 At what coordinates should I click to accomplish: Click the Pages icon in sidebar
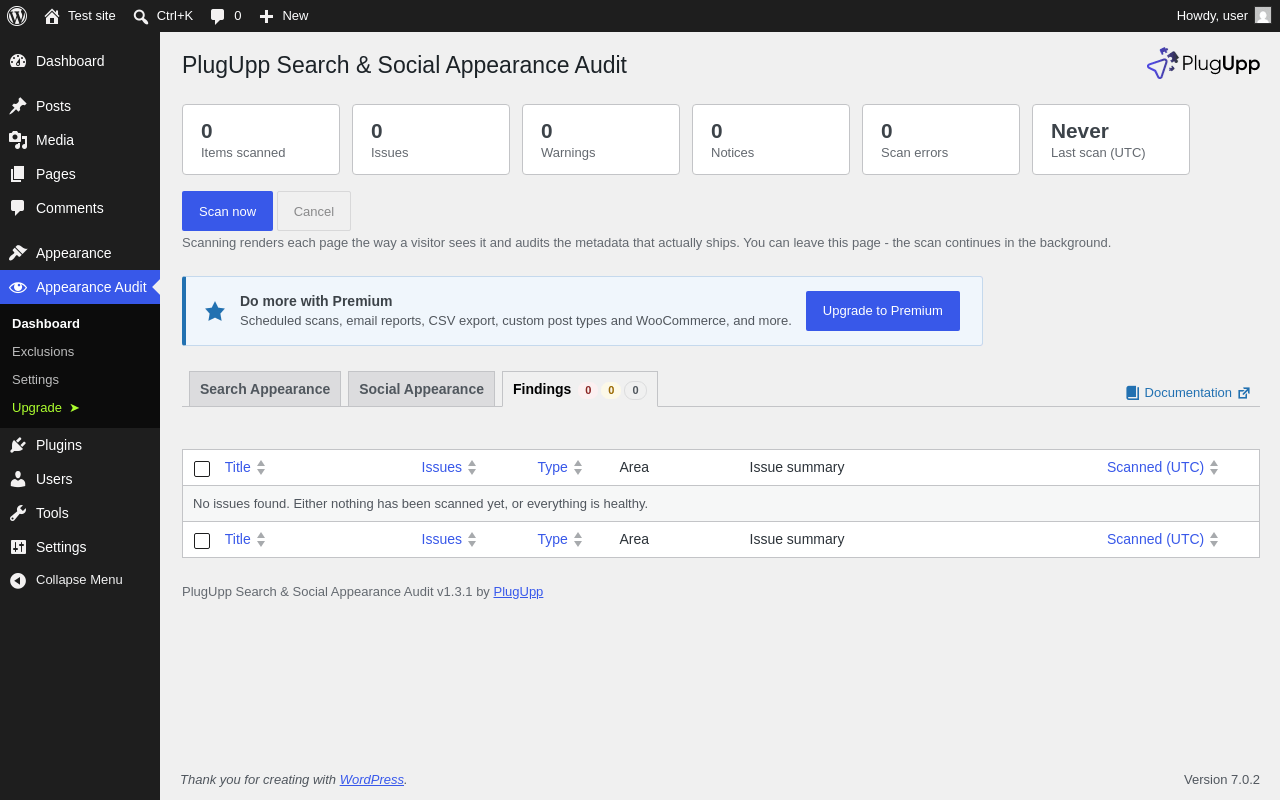[x=18, y=174]
